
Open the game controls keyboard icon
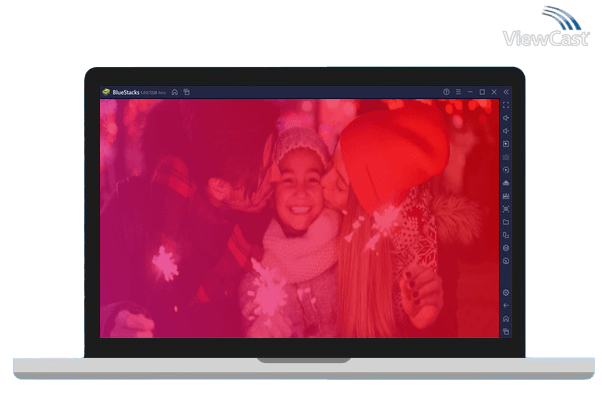506,157
